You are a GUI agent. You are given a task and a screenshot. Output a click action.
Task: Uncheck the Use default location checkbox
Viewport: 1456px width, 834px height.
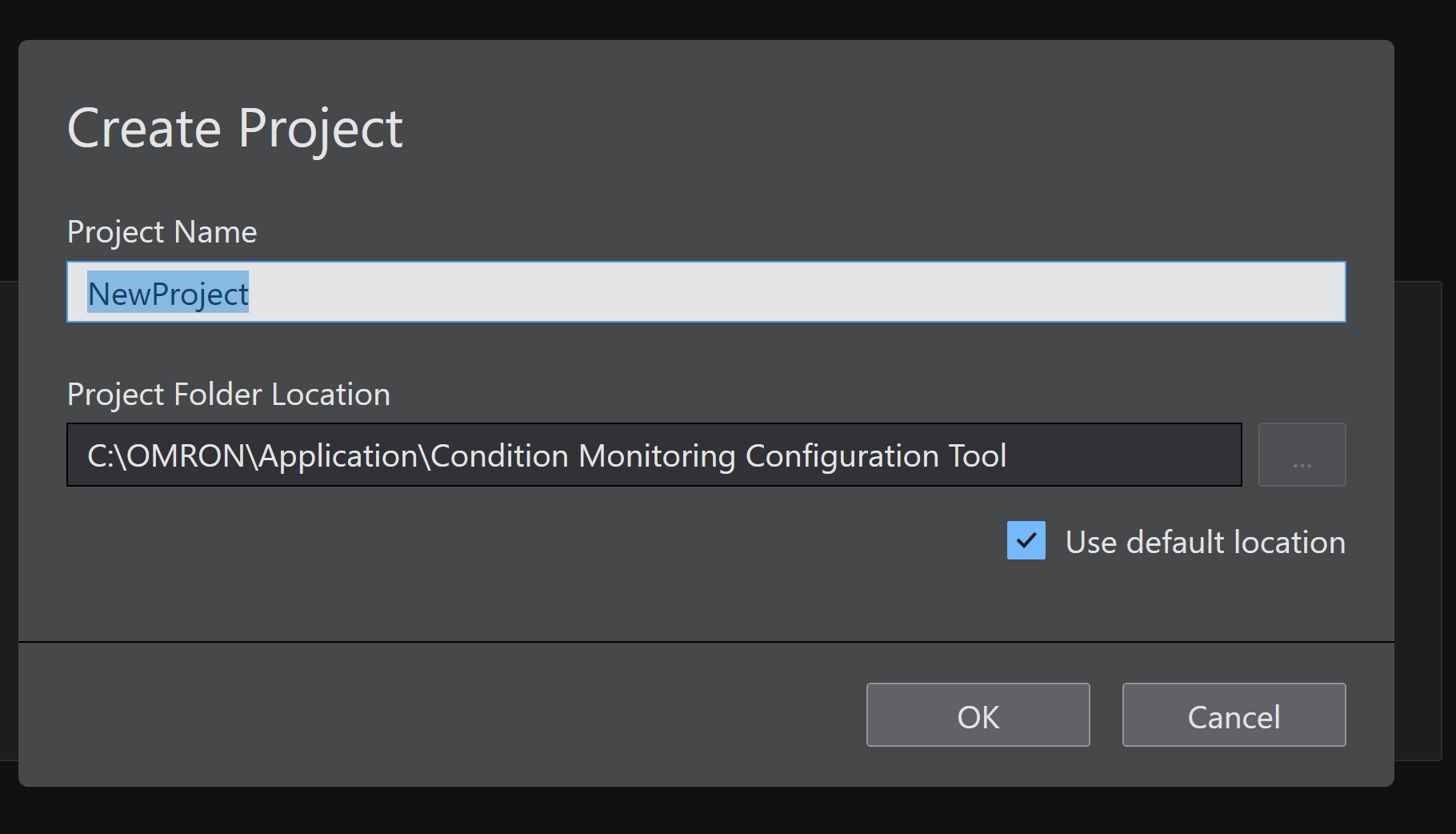1026,540
